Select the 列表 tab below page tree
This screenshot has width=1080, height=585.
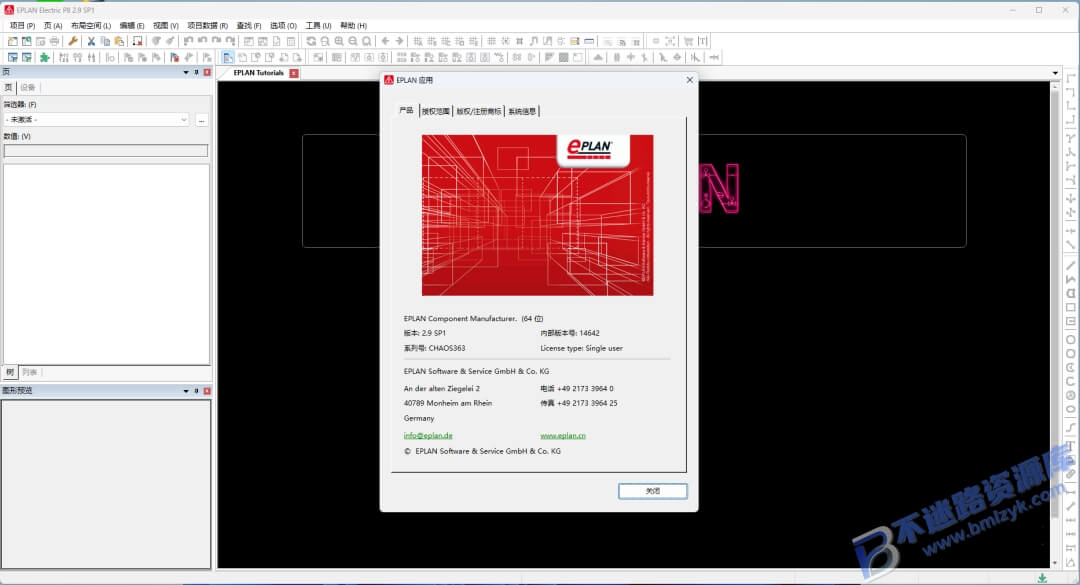(x=30, y=372)
